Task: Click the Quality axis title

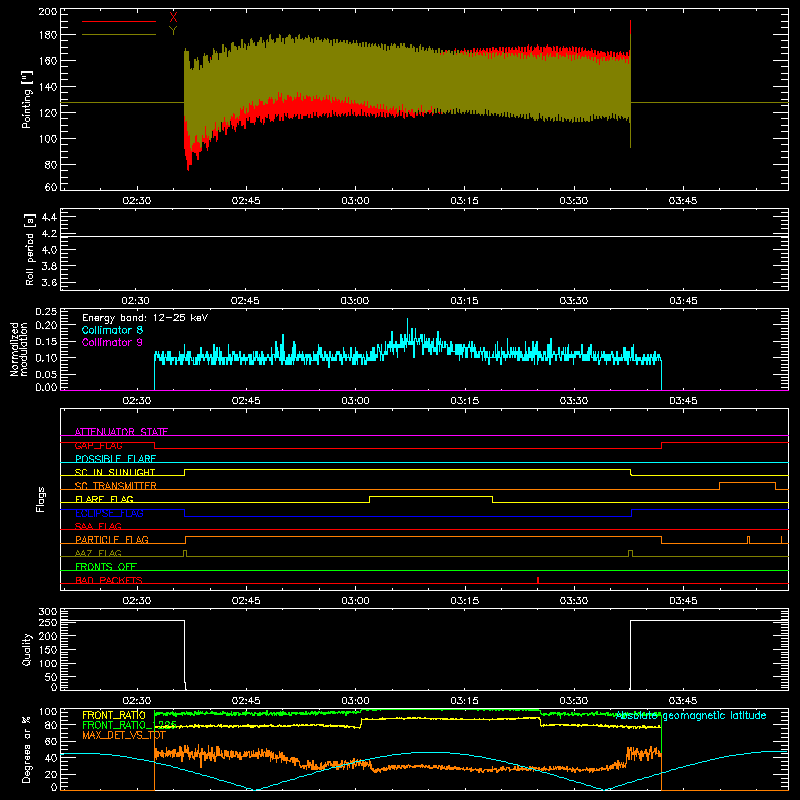Action: coord(27,649)
